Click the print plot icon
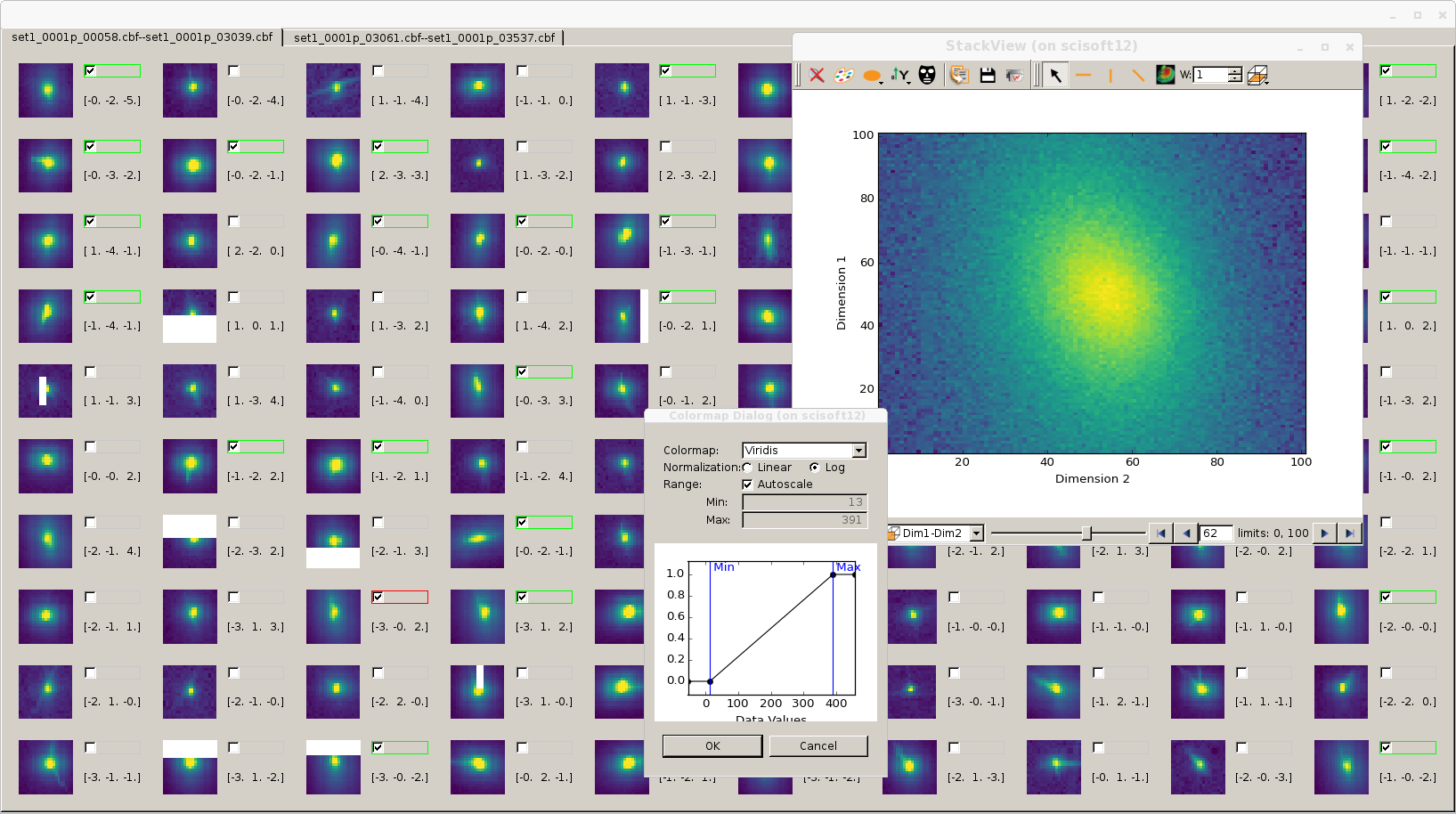Image resolution: width=1456 pixels, height=814 pixels. click(1013, 76)
